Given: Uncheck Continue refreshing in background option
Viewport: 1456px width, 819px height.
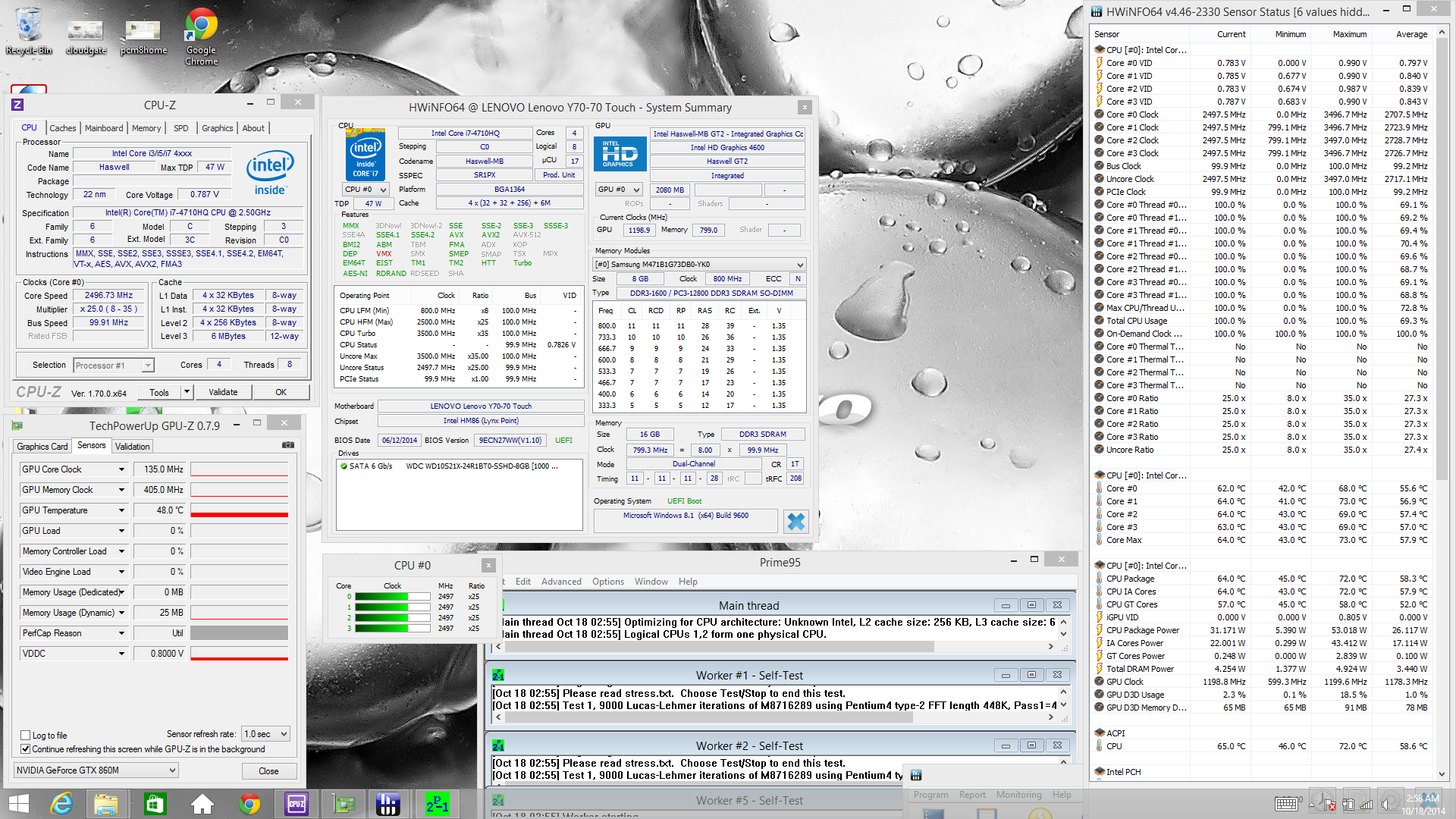Looking at the screenshot, I should click(26, 749).
